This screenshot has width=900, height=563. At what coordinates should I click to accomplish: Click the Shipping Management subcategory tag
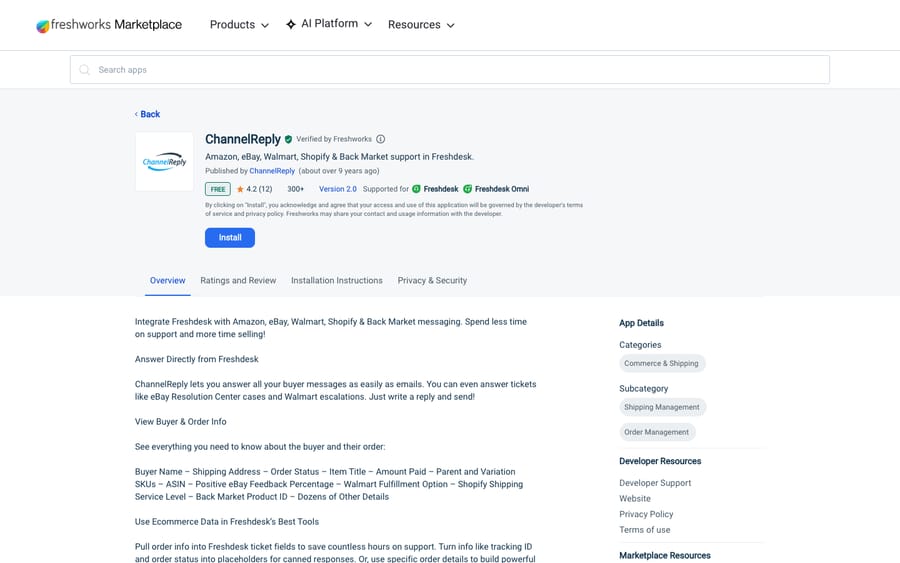tap(662, 407)
